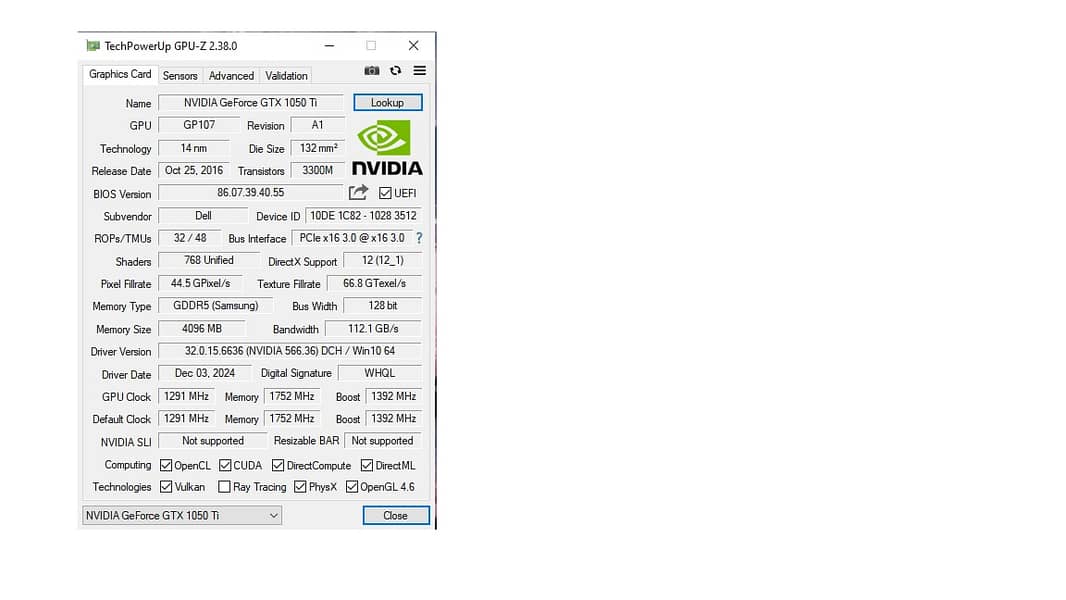This screenshot has height=600, width=1066.
Task: Toggle the DirectCompute checkbox
Action: (278, 465)
